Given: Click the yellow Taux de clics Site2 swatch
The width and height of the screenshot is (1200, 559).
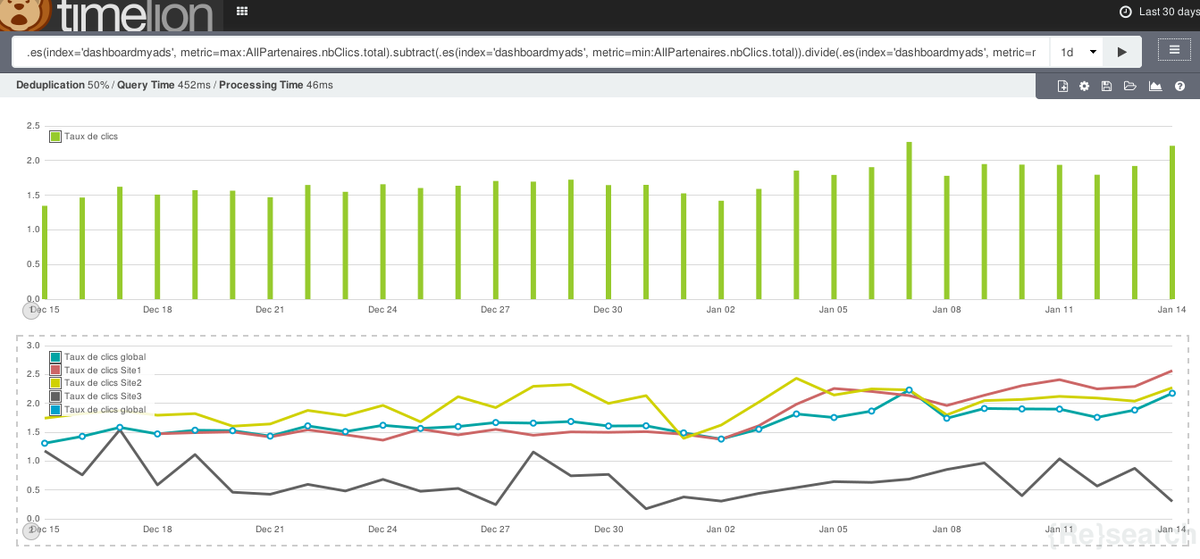Looking at the screenshot, I should pos(56,383).
